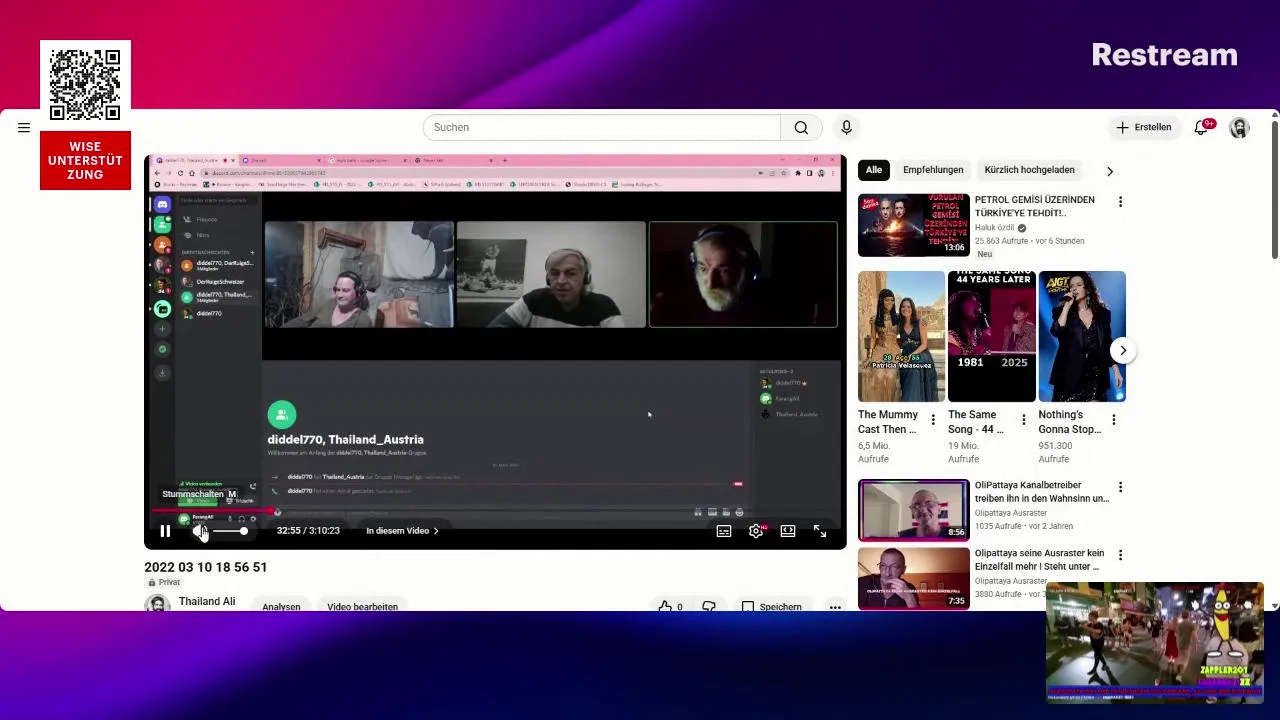Image resolution: width=1280 pixels, height=720 pixels.
Task: Open 'Olipattaya seine Ausraster kein Einzelfall' thumbnail
Action: click(914, 578)
